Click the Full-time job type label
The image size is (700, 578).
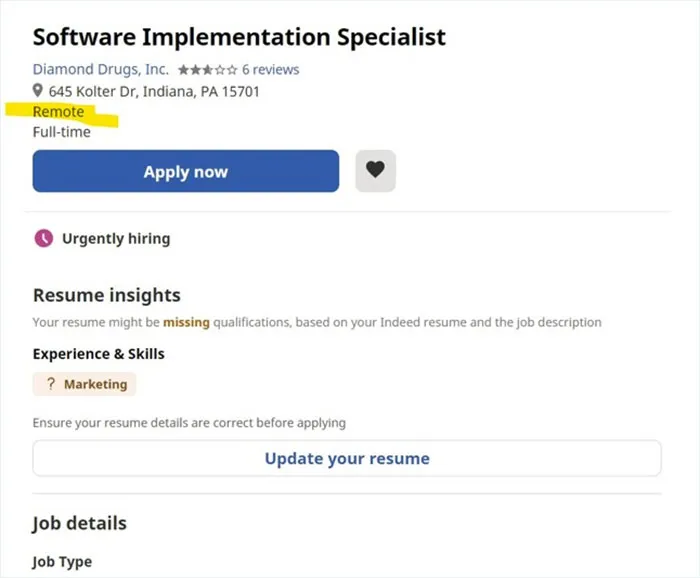click(x=62, y=132)
